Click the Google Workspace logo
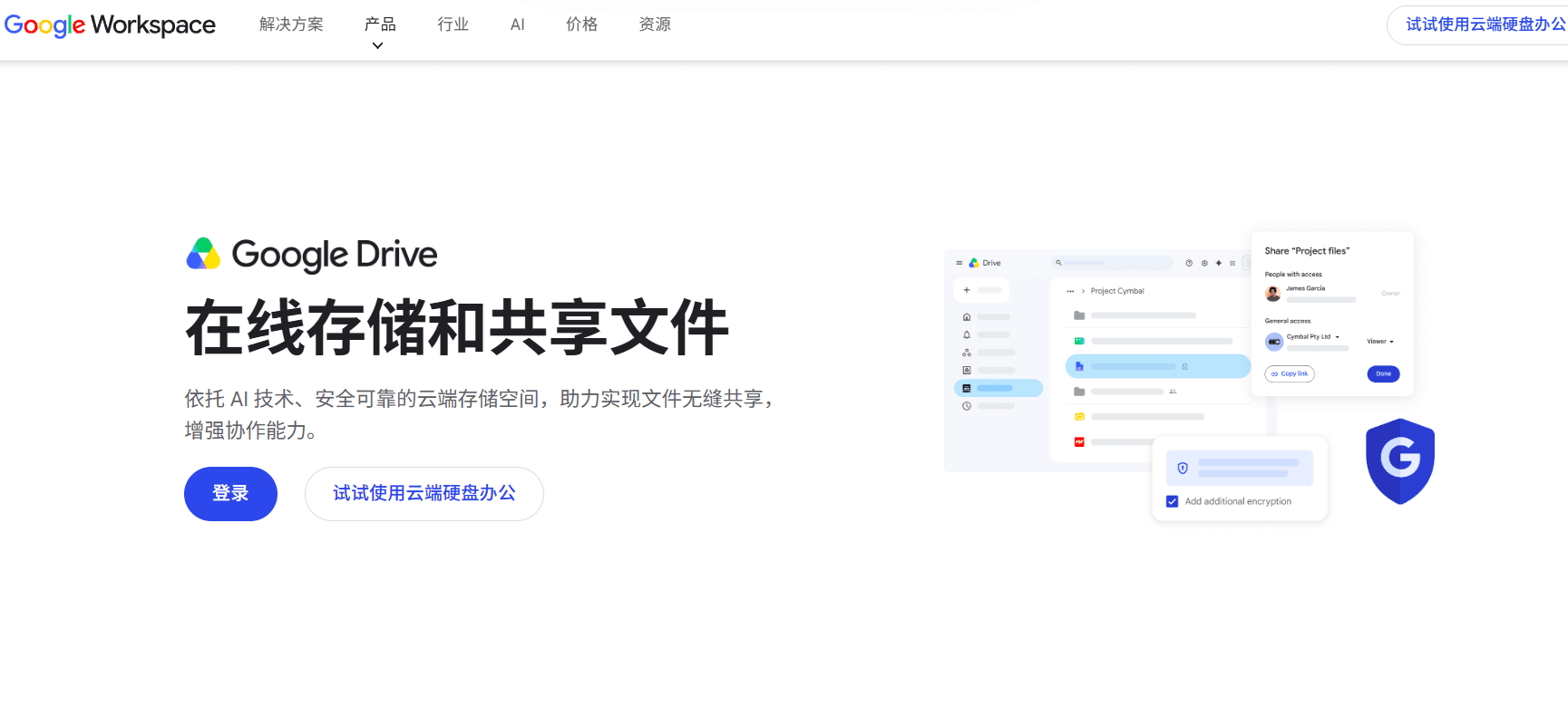This screenshot has height=707, width=1568. (x=110, y=24)
